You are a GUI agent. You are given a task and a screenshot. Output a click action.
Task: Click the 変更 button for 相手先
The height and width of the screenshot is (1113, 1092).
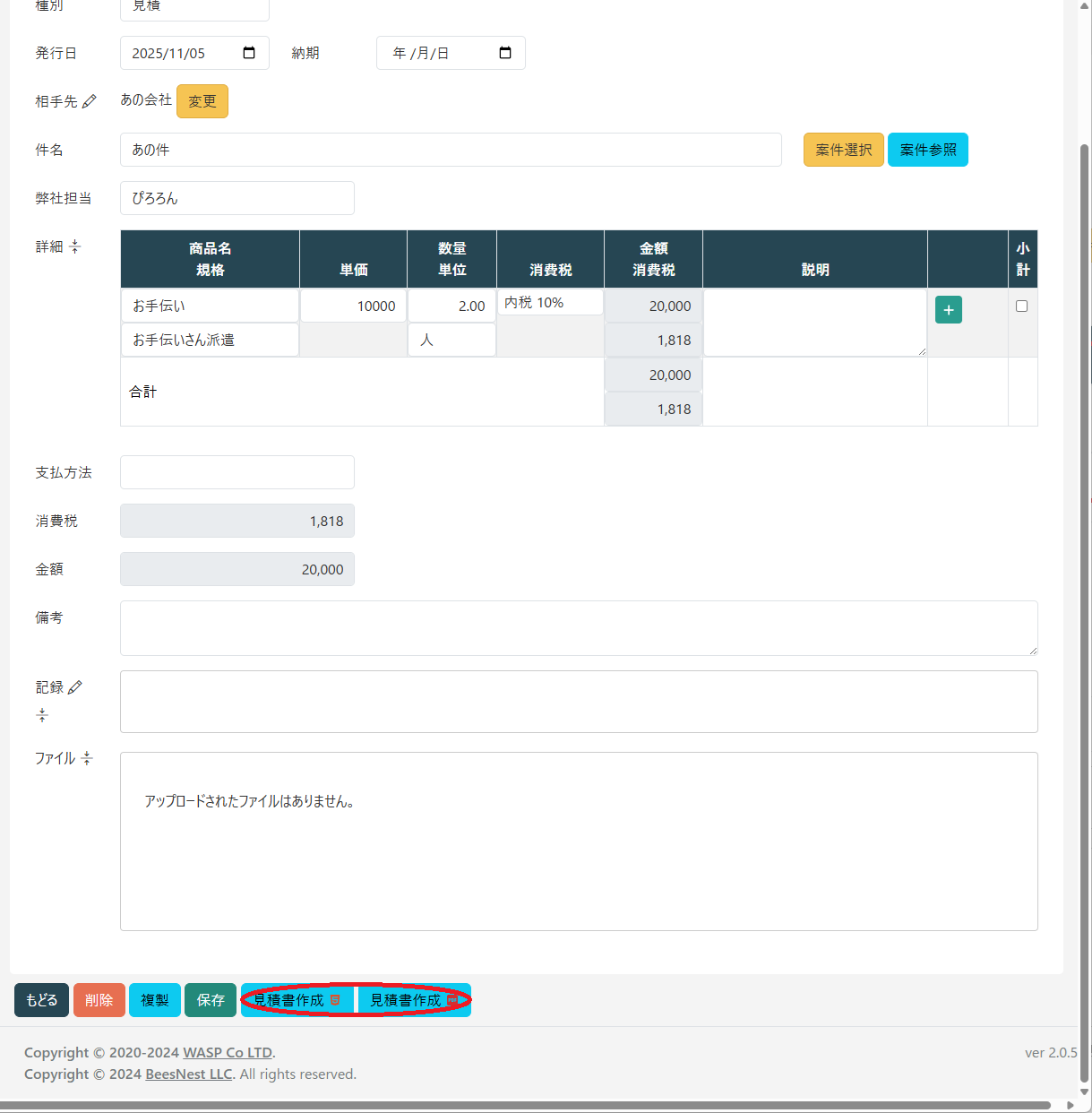pos(202,101)
